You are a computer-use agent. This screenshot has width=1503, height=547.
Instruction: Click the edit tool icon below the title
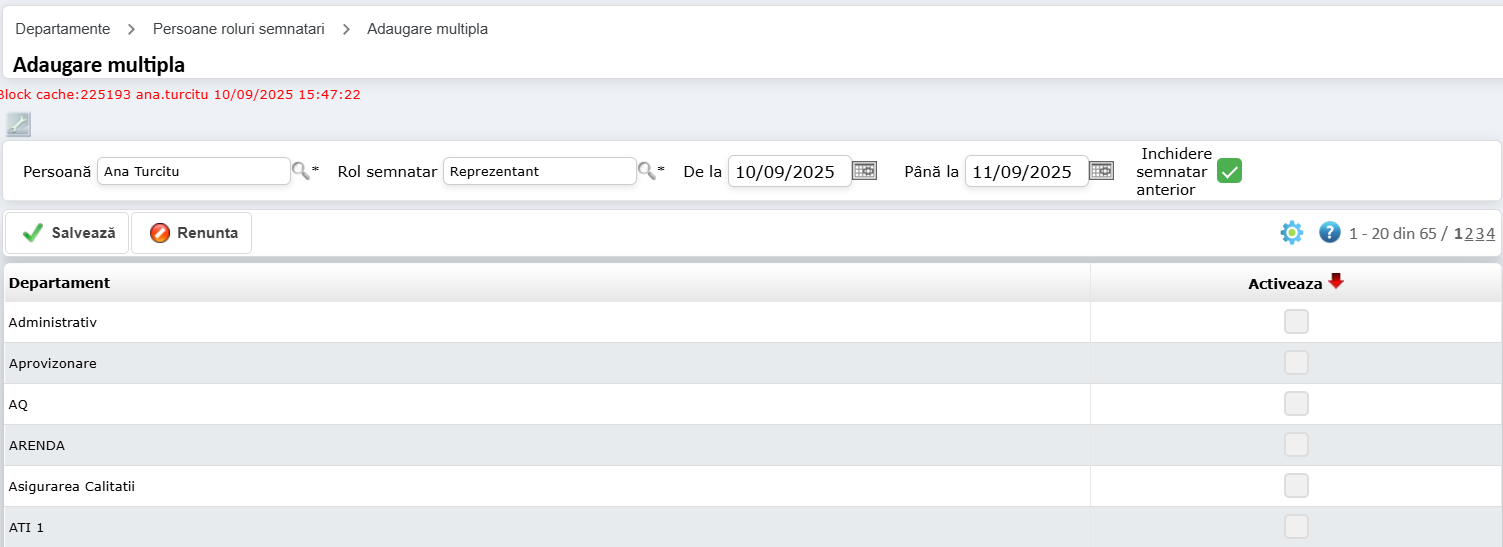point(18,124)
